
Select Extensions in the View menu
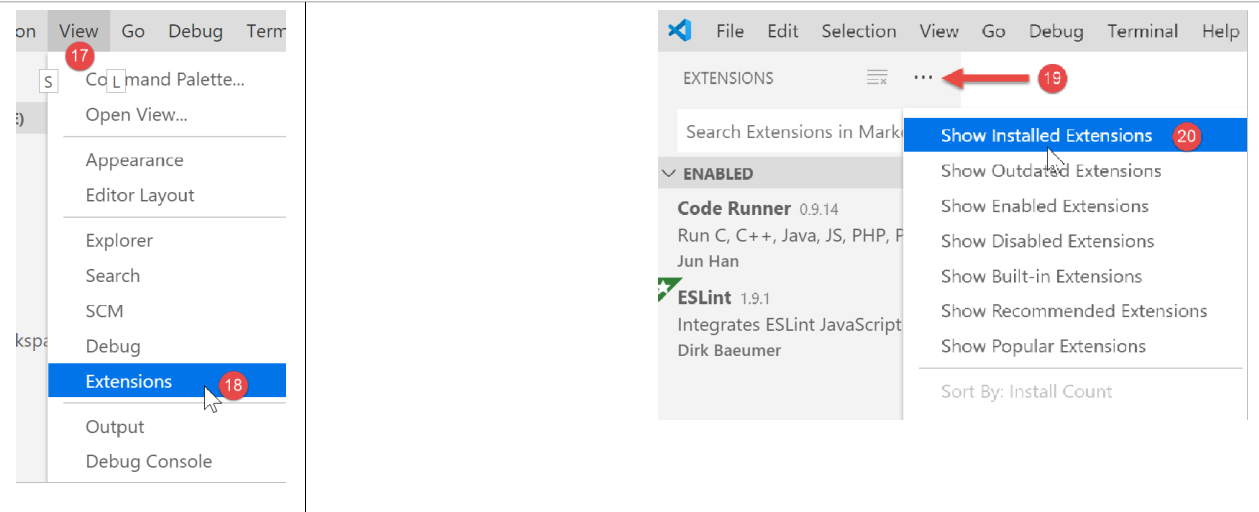(x=129, y=381)
